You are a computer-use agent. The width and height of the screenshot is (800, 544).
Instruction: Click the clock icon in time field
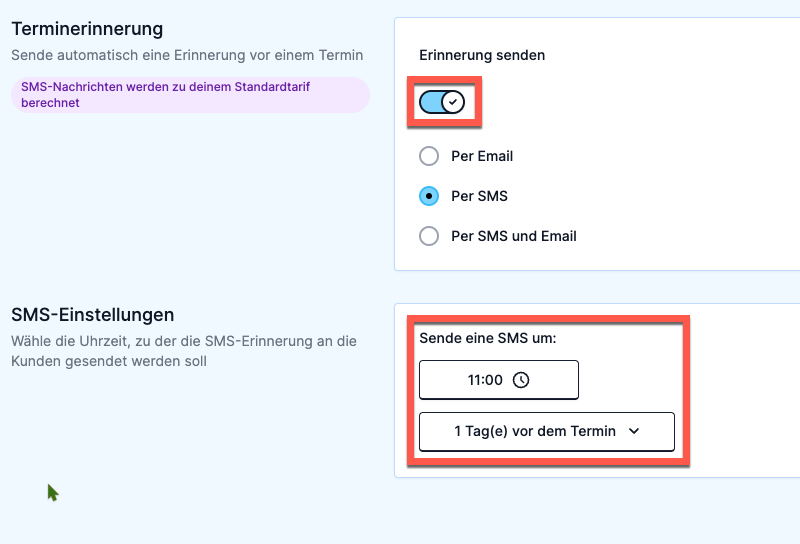coord(521,380)
